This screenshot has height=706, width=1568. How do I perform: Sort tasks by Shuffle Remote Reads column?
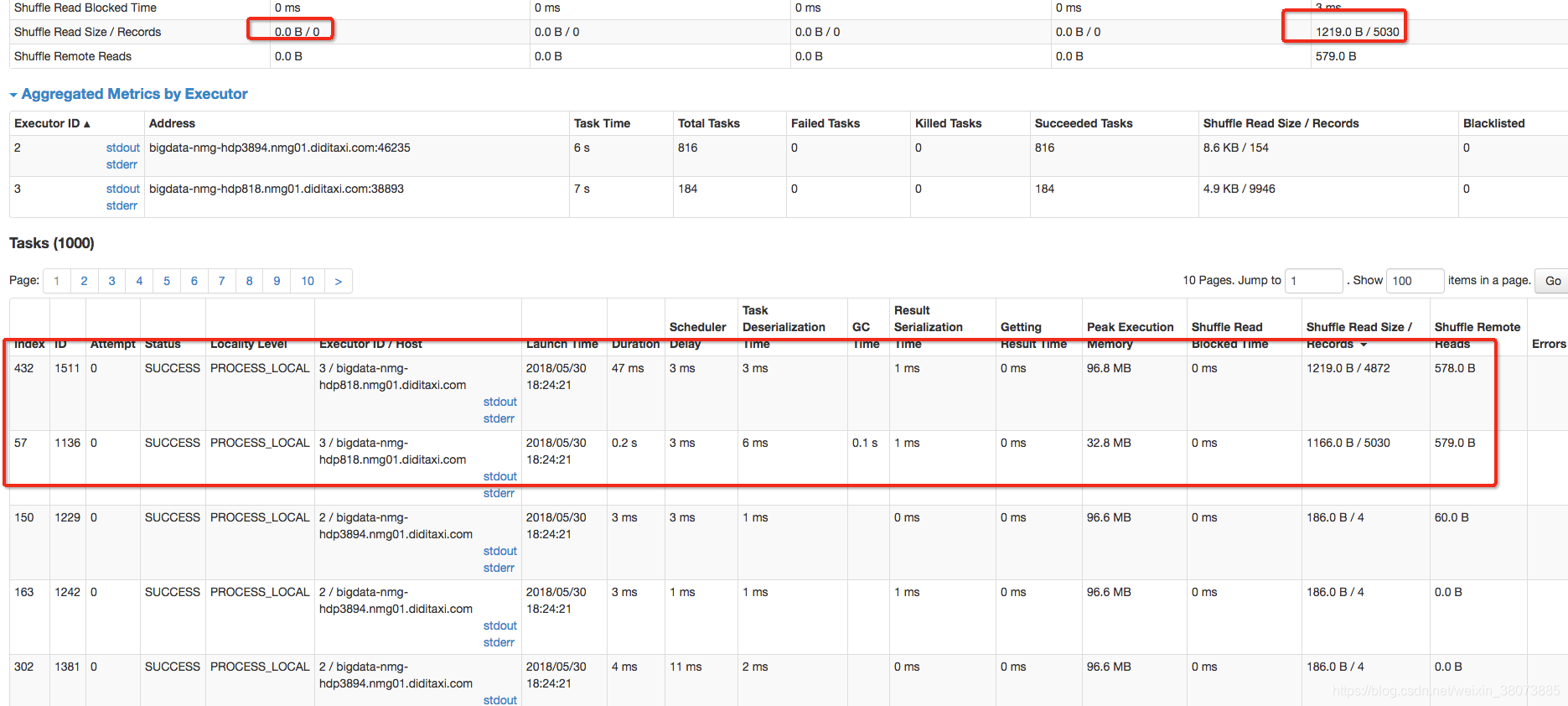click(x=1477, y=335)
